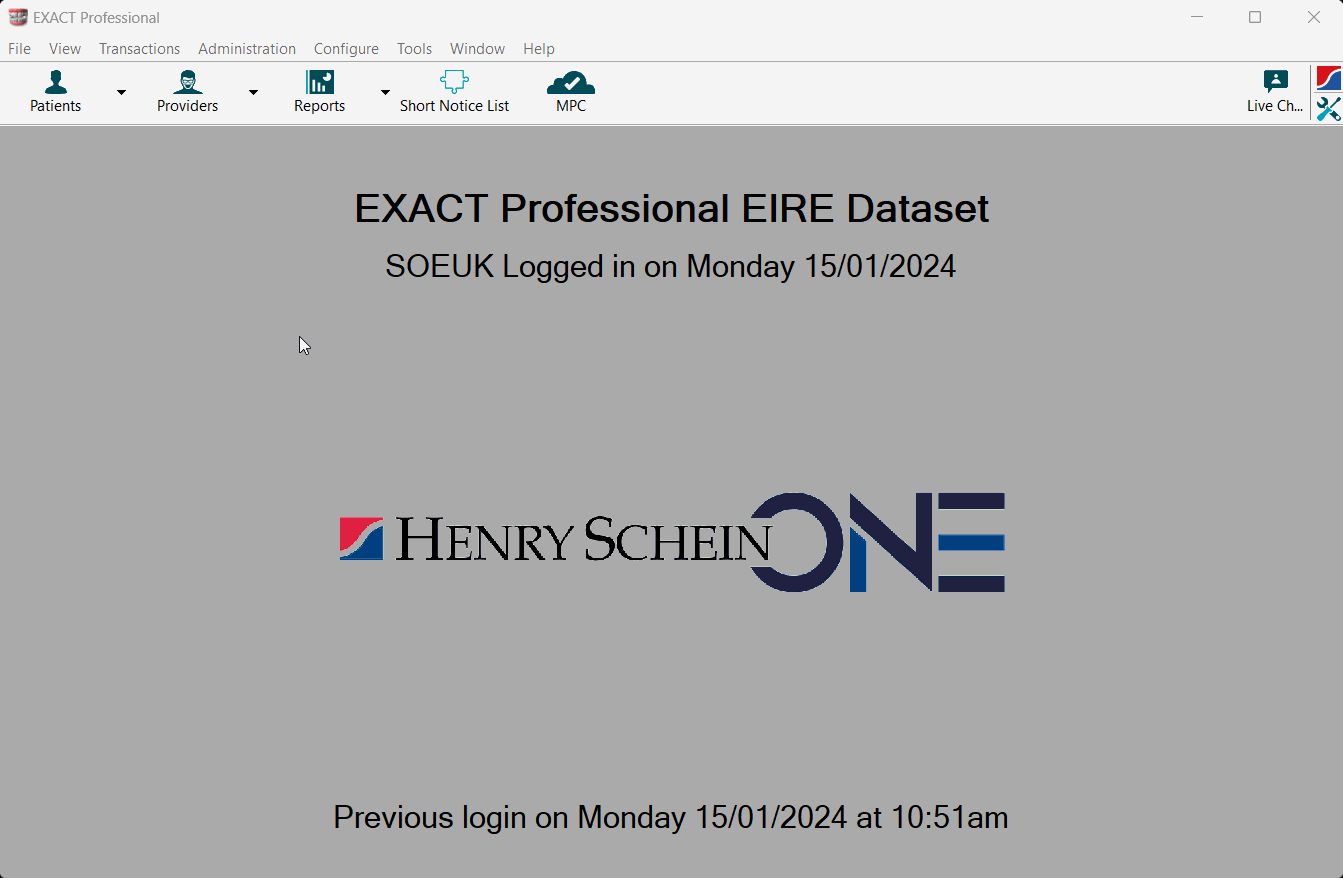Click the 'Previous login on Monday' text
This screenshot has height=878, width=1343.
pyautogui.click(x=509, y=817)
